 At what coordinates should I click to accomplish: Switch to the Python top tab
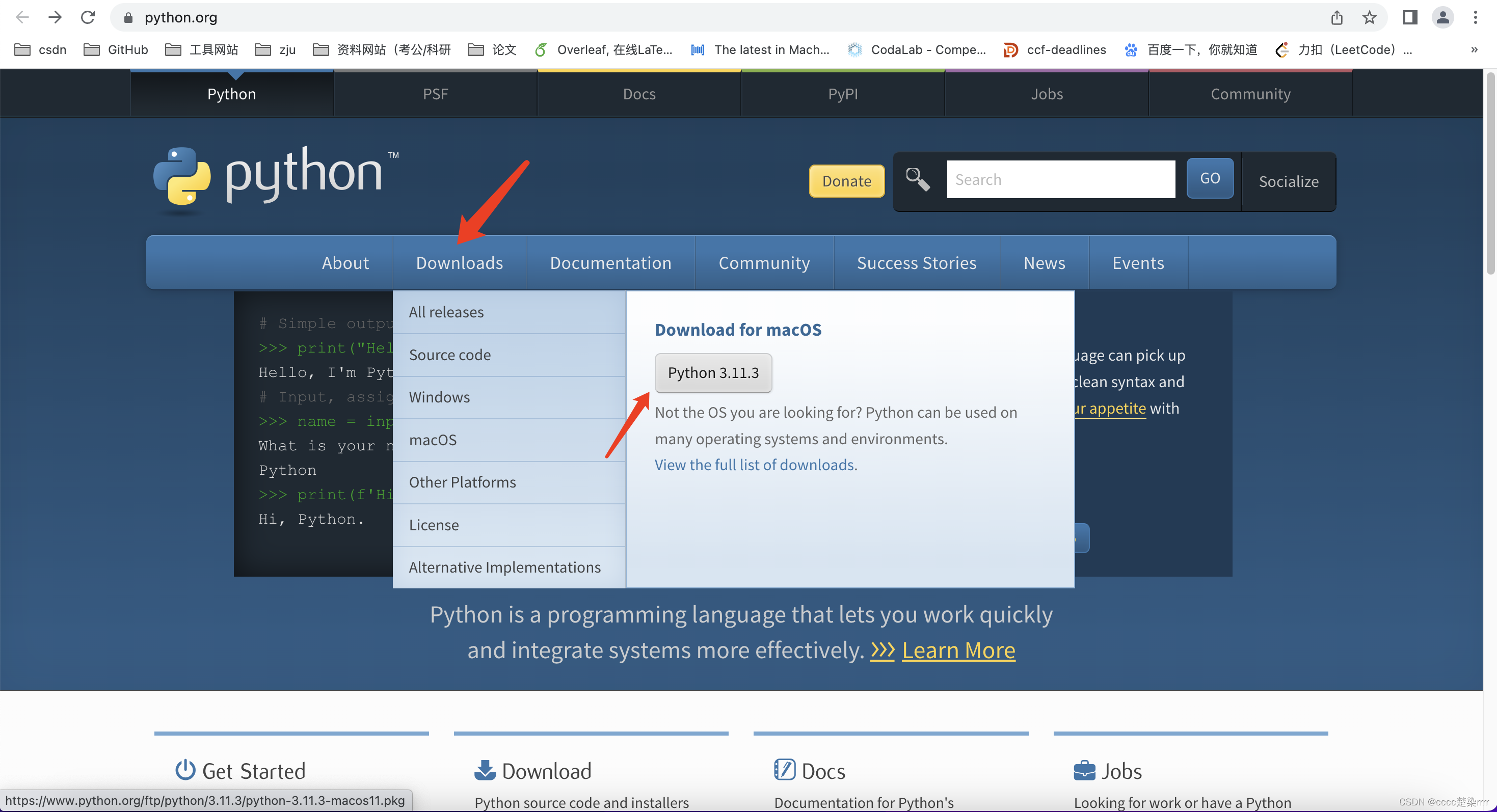click(x=232, y=94)
